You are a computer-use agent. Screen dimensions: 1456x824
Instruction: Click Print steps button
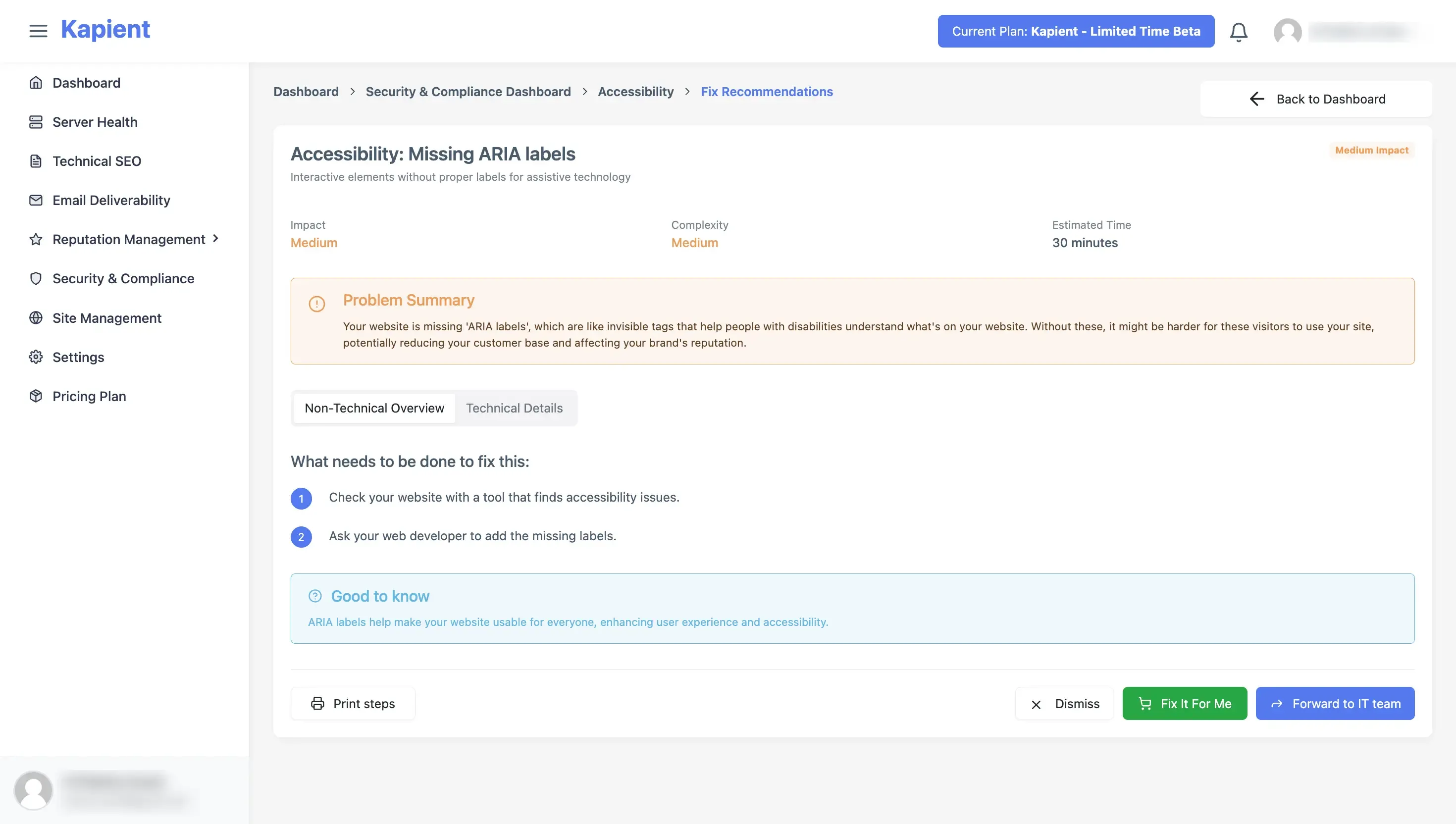pos(353,703)
